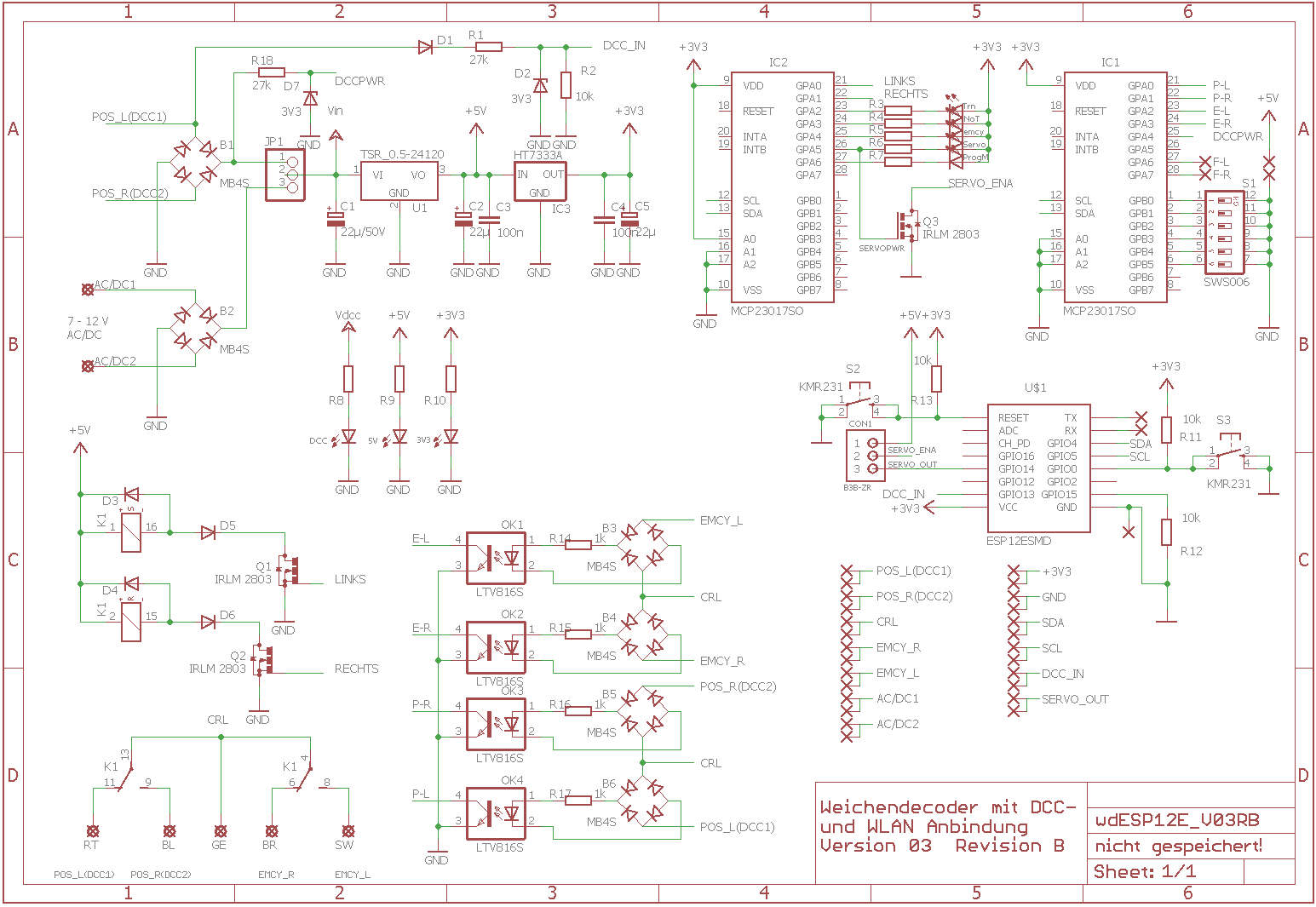Screen dimensions: 1316x907
Task: Click the wdESP12E_V03RB file name
Action: 1177,821
